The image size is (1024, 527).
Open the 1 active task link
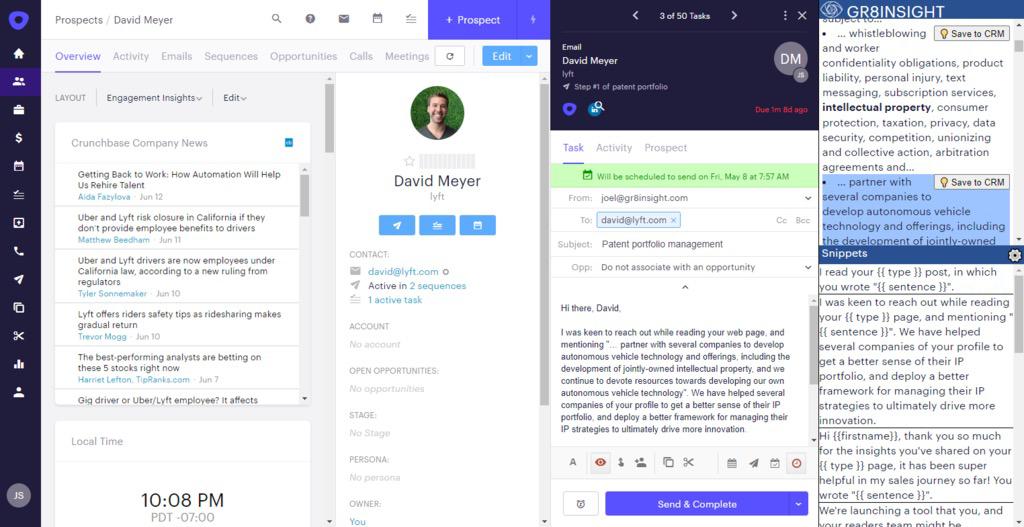click(x=394, y=300)
